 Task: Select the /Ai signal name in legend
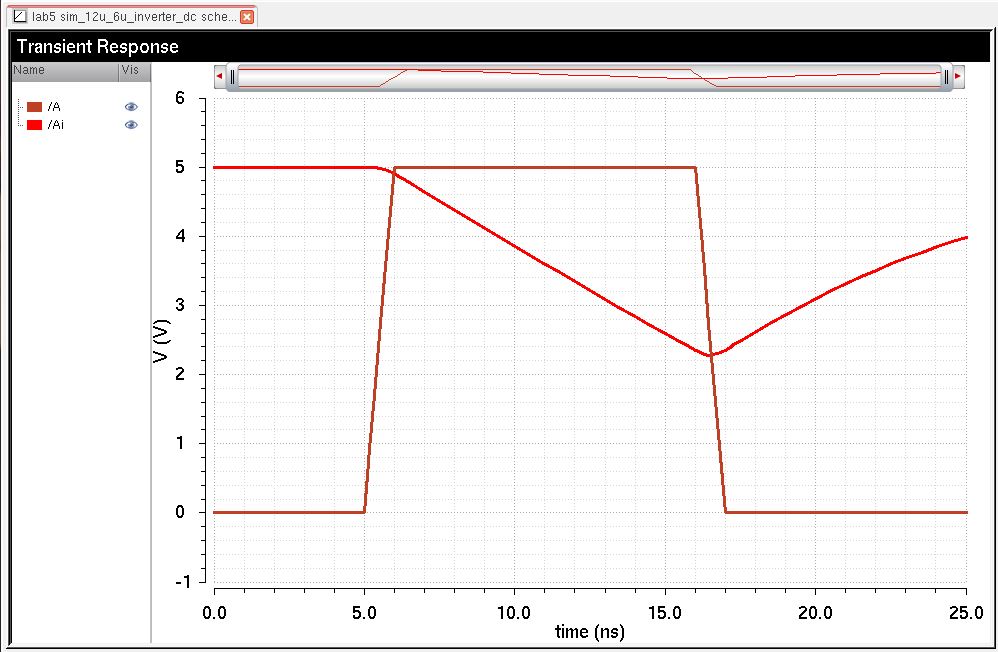(56, 125)
